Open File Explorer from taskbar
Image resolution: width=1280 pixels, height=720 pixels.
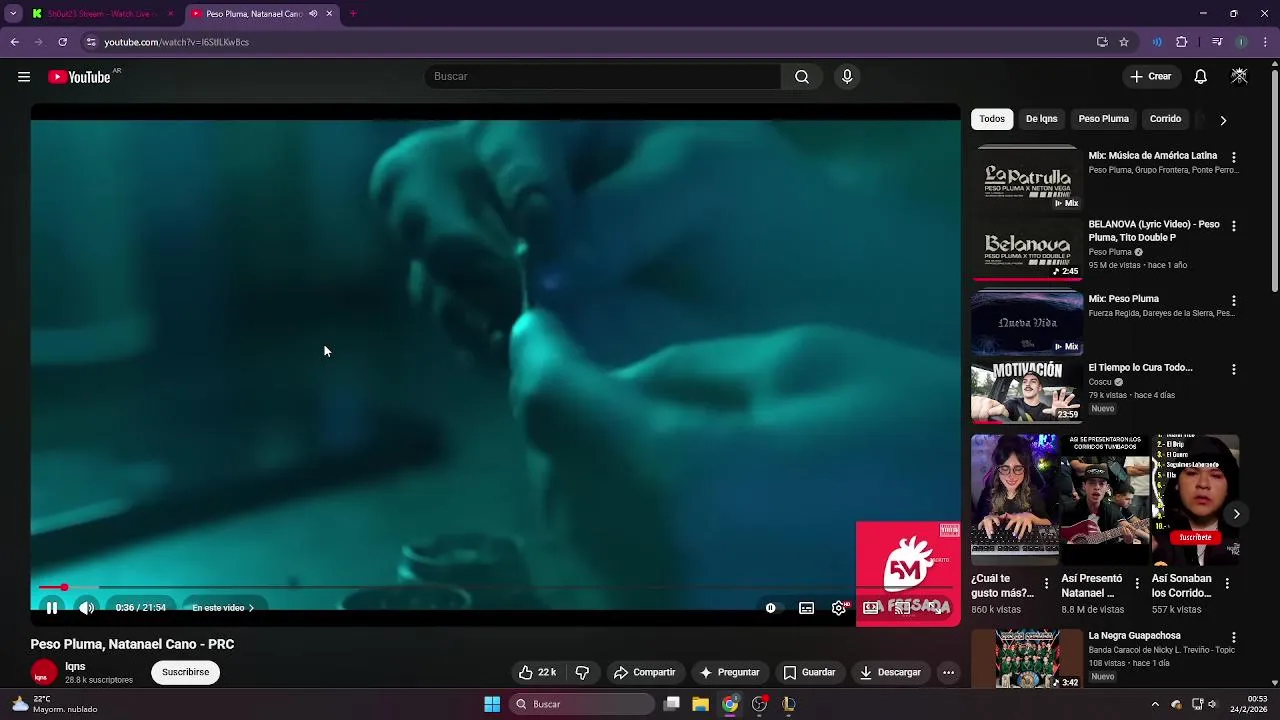(x=700, y=704)
